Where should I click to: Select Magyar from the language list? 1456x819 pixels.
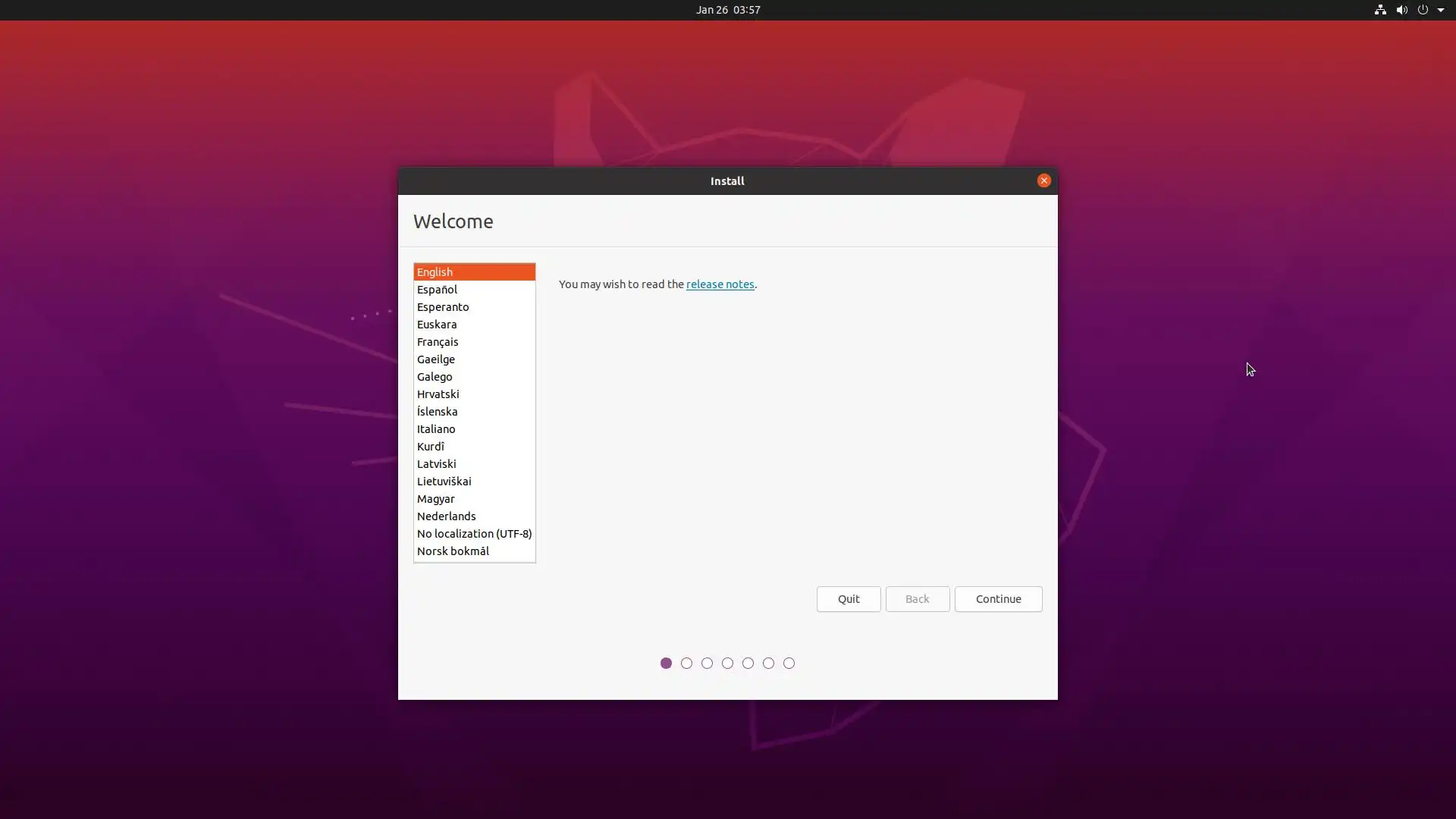tap(435, 499)
